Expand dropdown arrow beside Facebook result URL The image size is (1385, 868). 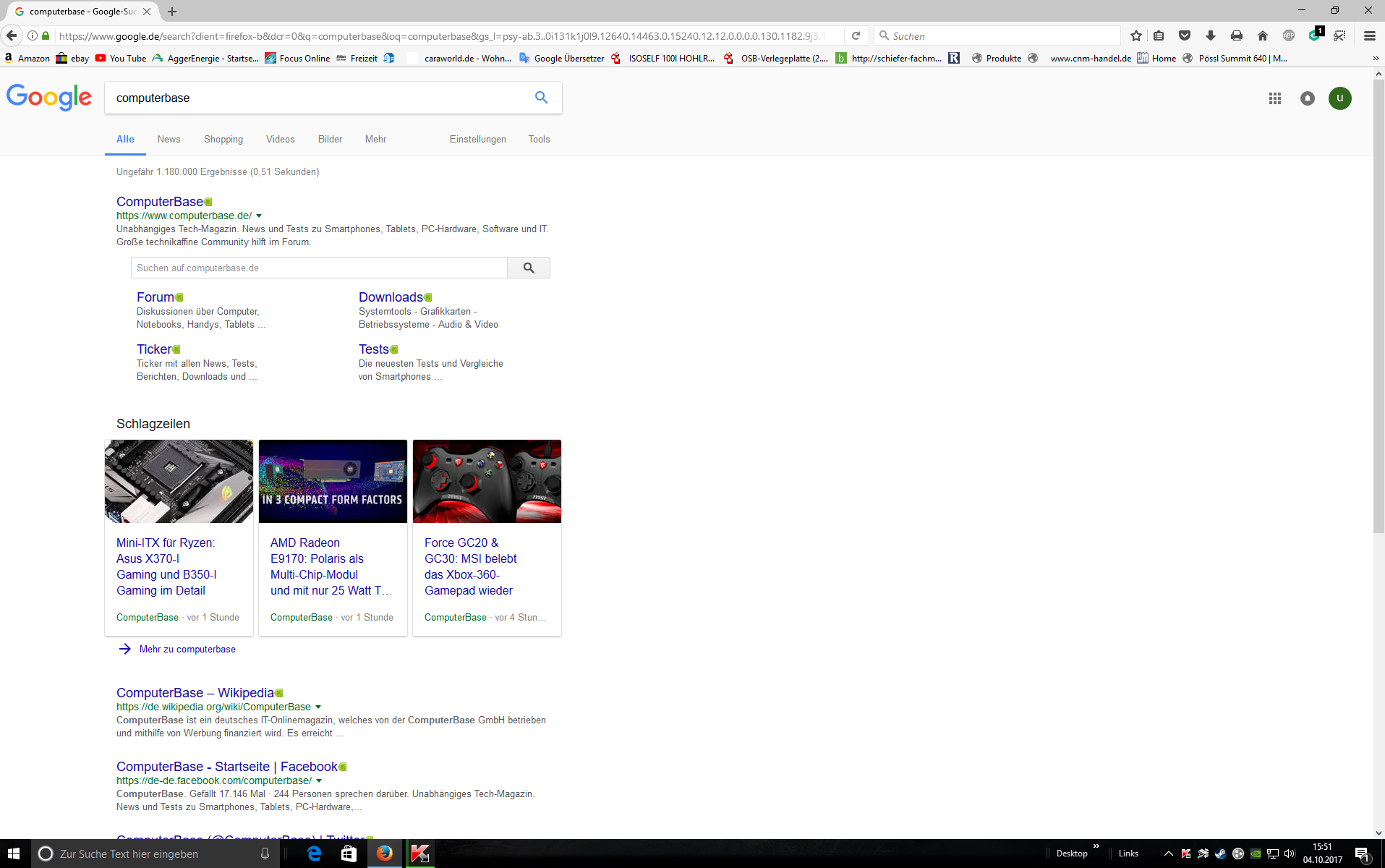point(319,780)
